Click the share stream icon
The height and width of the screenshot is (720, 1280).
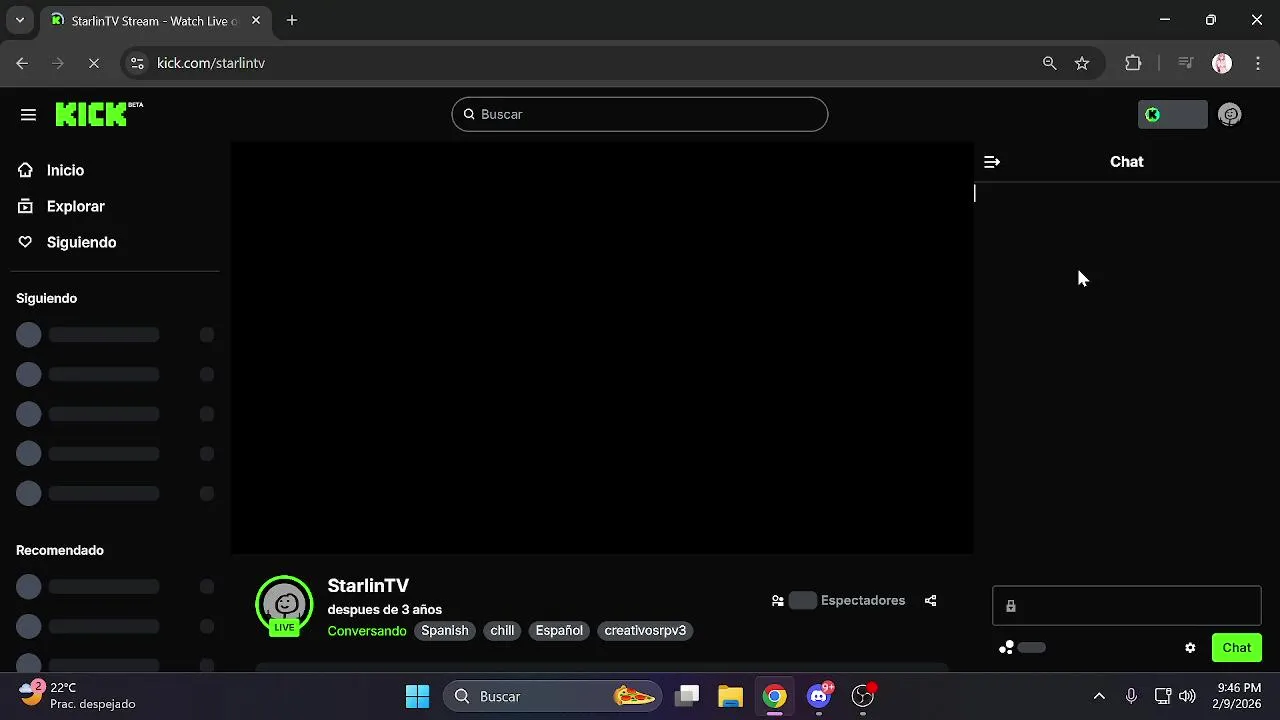[931, 601]
